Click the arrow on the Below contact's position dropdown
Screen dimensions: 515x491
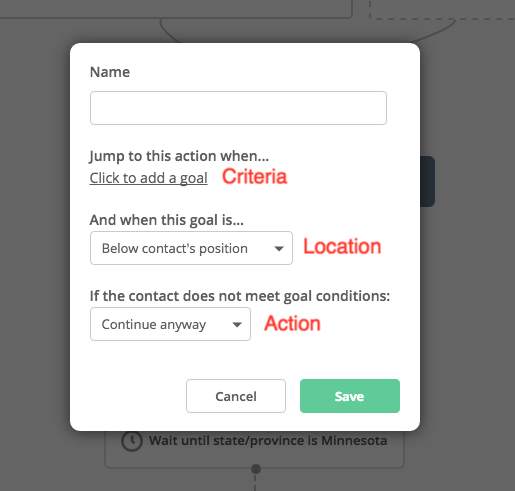(x=279, y=249)
